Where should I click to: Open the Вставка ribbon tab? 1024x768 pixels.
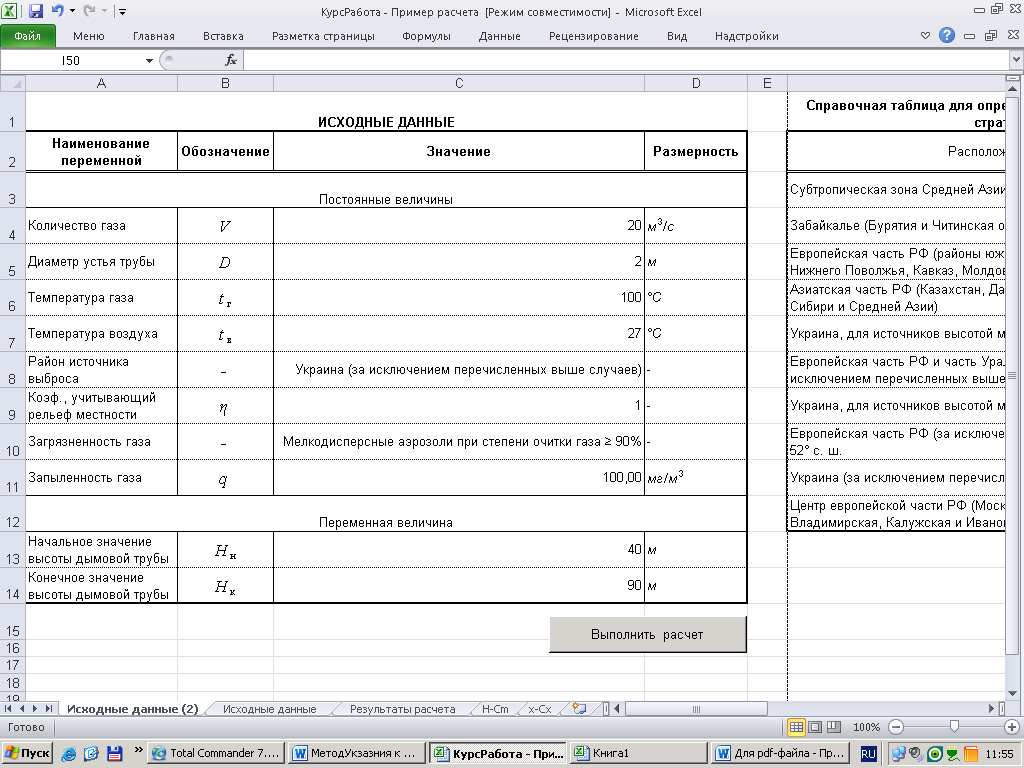pyautogui.click(x=223, y=36)
